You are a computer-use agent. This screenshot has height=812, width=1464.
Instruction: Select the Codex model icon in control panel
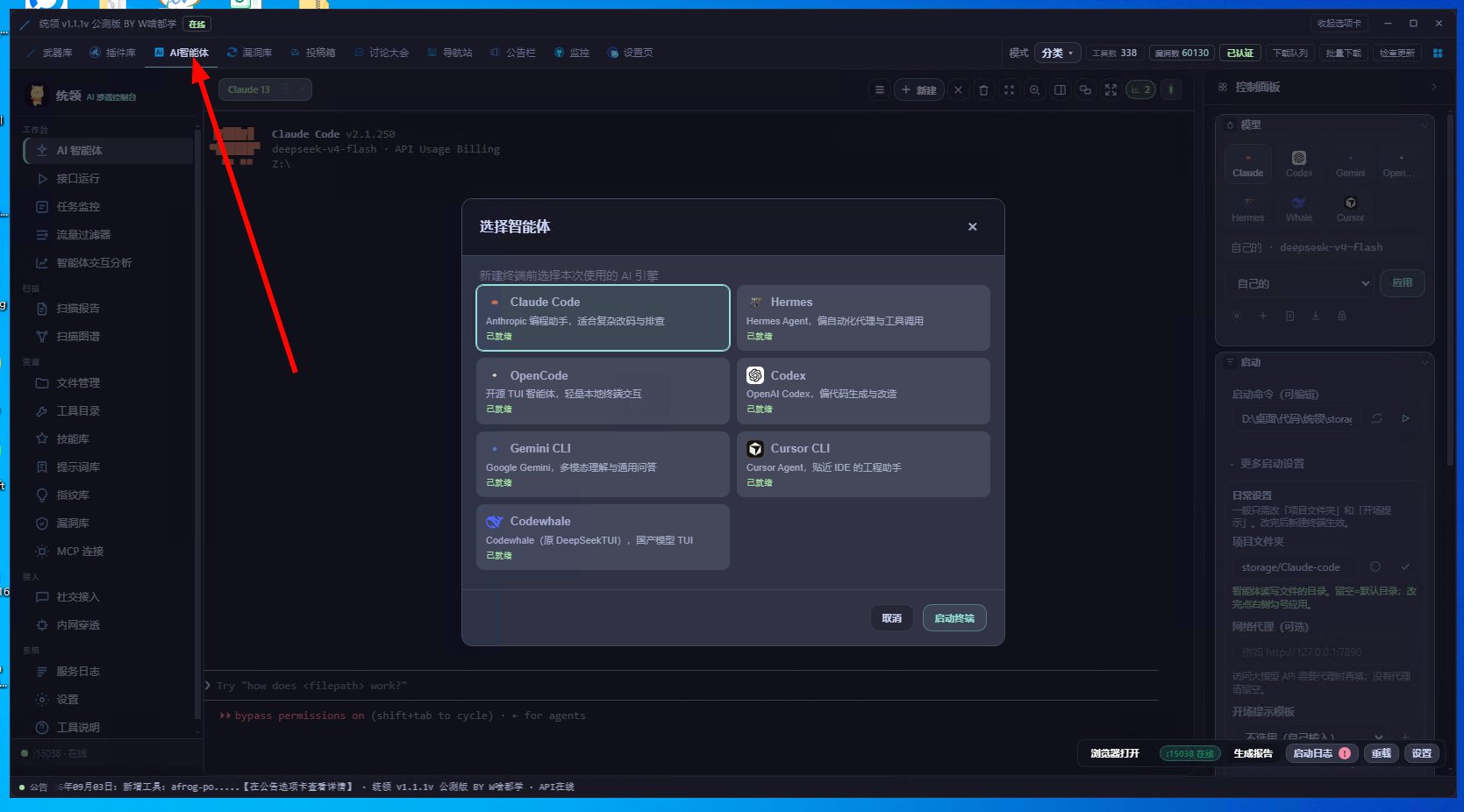pos(1299,163)
